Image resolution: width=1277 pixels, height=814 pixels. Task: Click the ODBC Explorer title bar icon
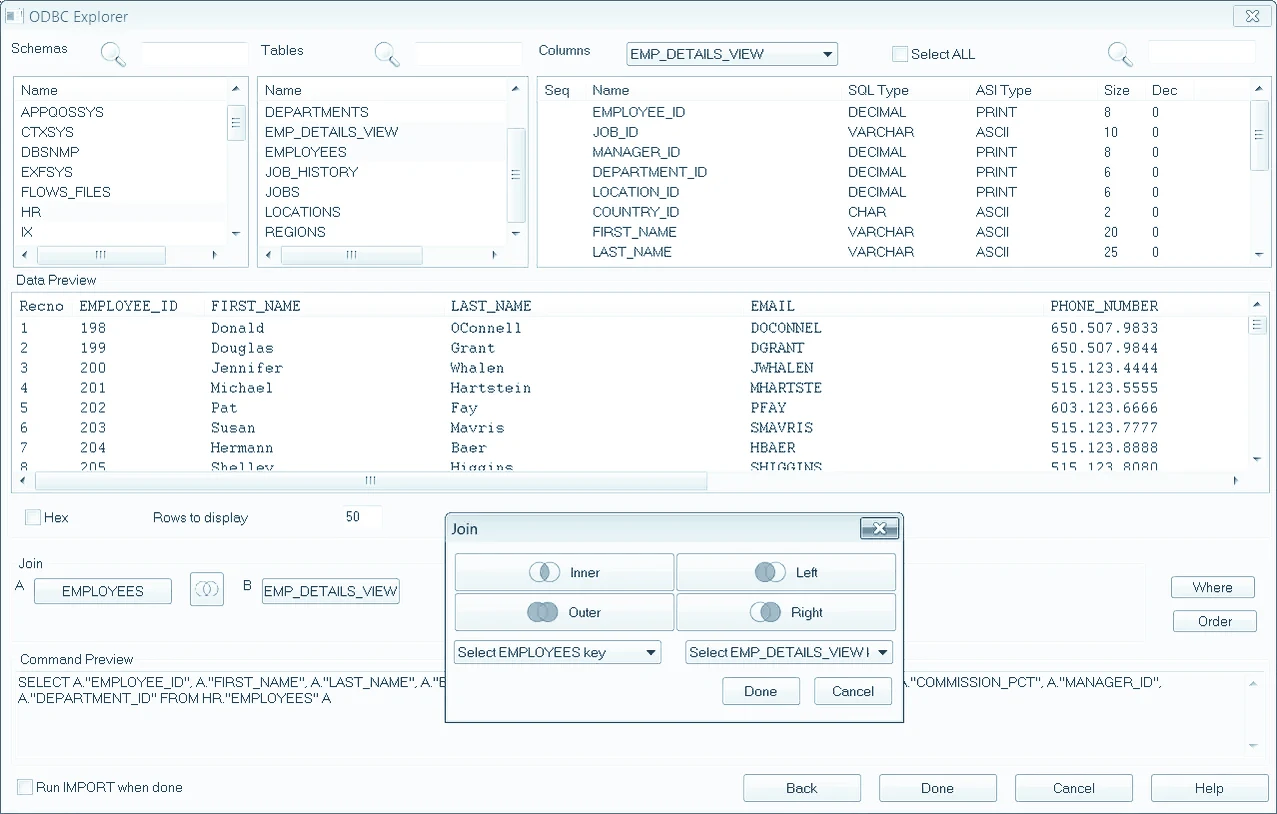15,16
